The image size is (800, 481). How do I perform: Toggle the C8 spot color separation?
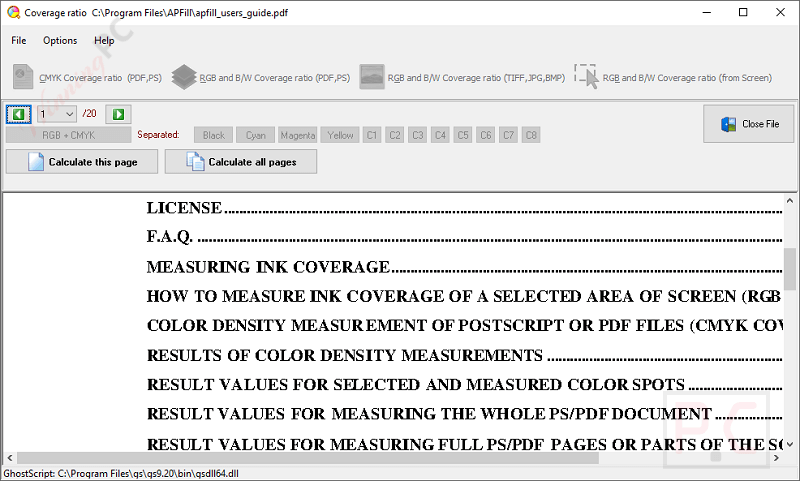[x=531, y=135]
